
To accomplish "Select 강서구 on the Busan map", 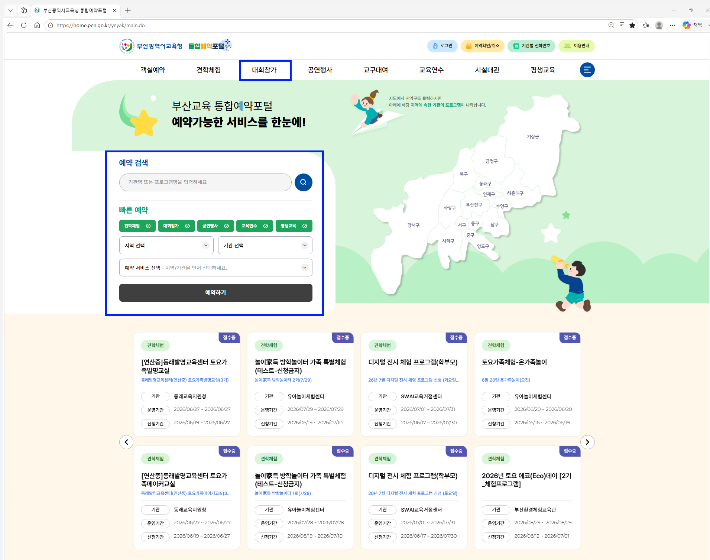I will (413, 225).
